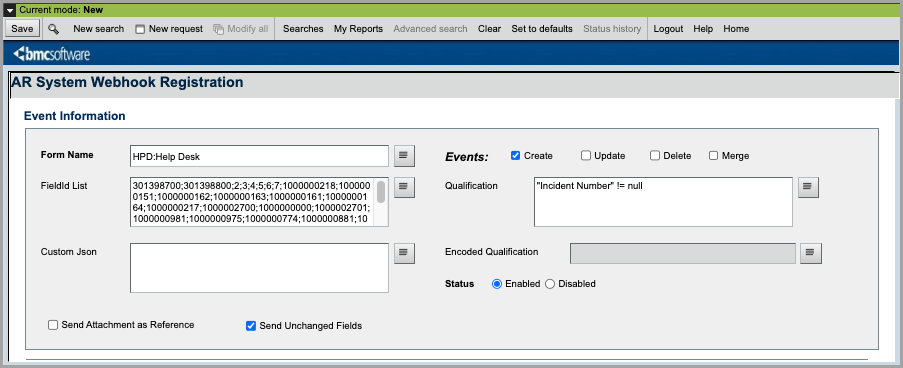The height and width of the screenshot is (368, 903).
Task: Select the Enabled status radio button
Action: [497, 284]
